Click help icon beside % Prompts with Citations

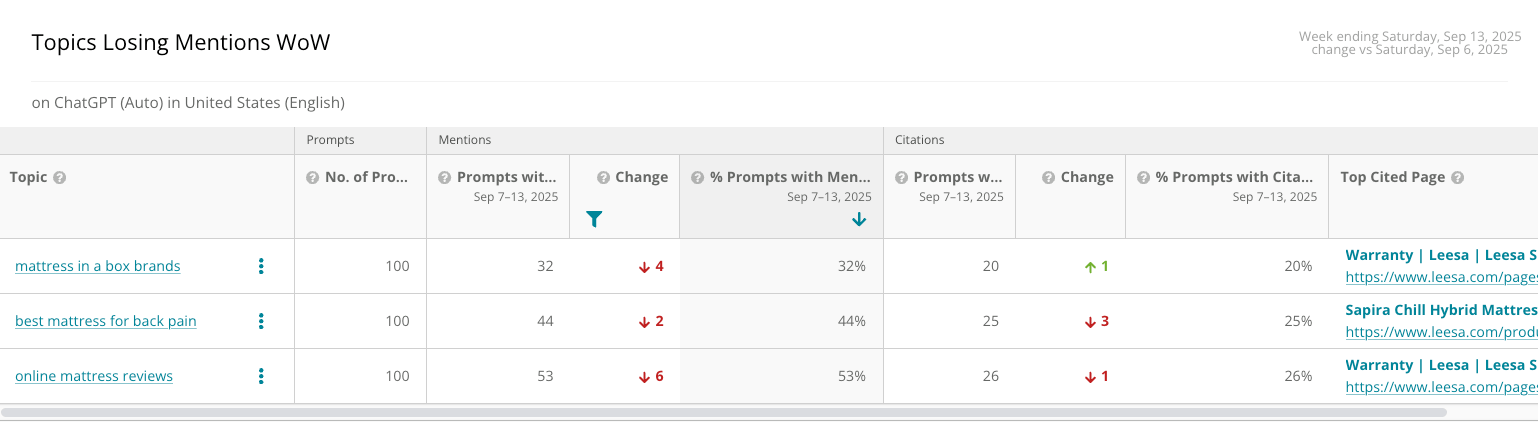coord(1144,178)
